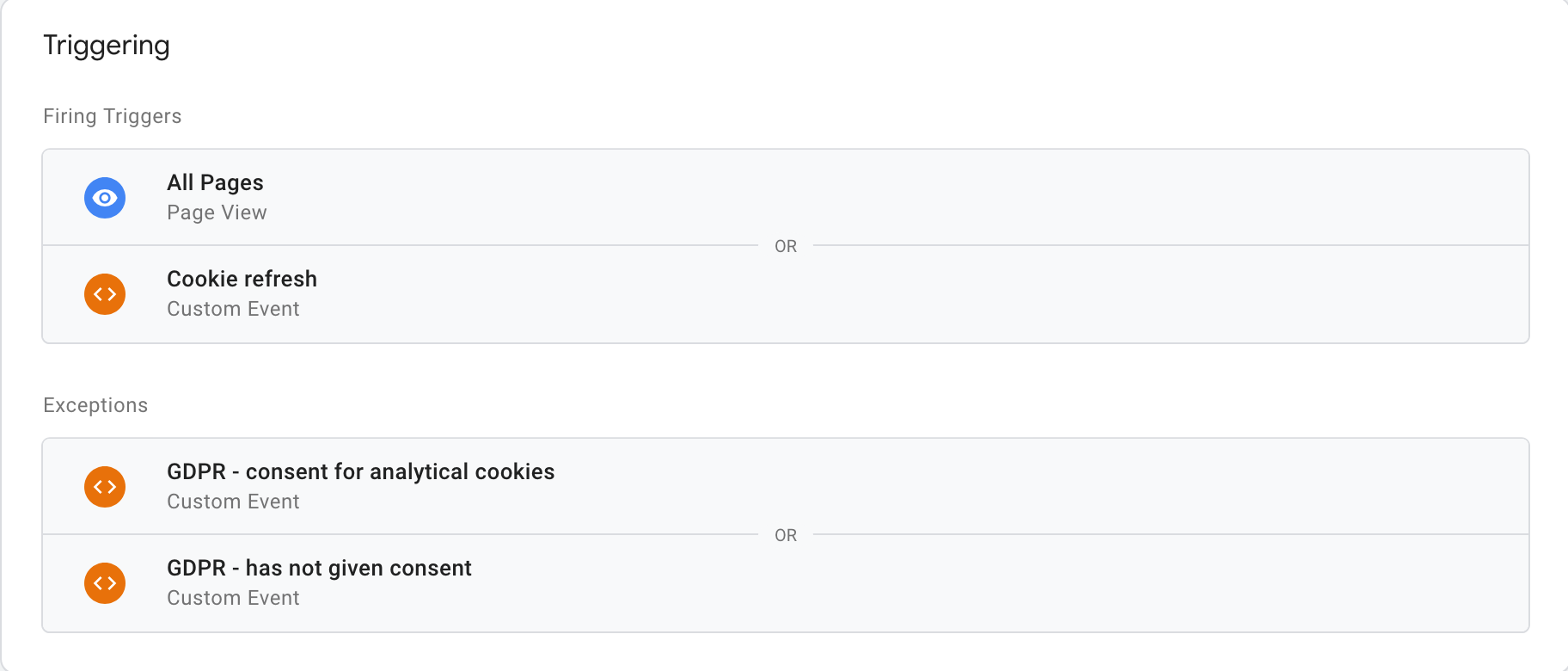Click the Page View type label

217,212
